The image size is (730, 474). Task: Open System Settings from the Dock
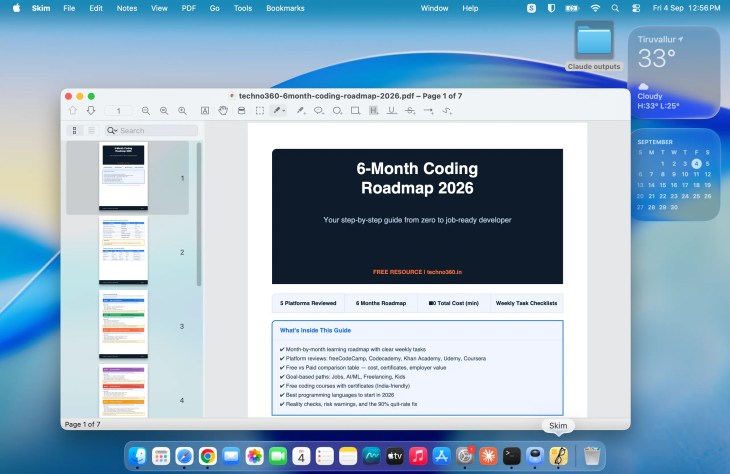point(465,456)
